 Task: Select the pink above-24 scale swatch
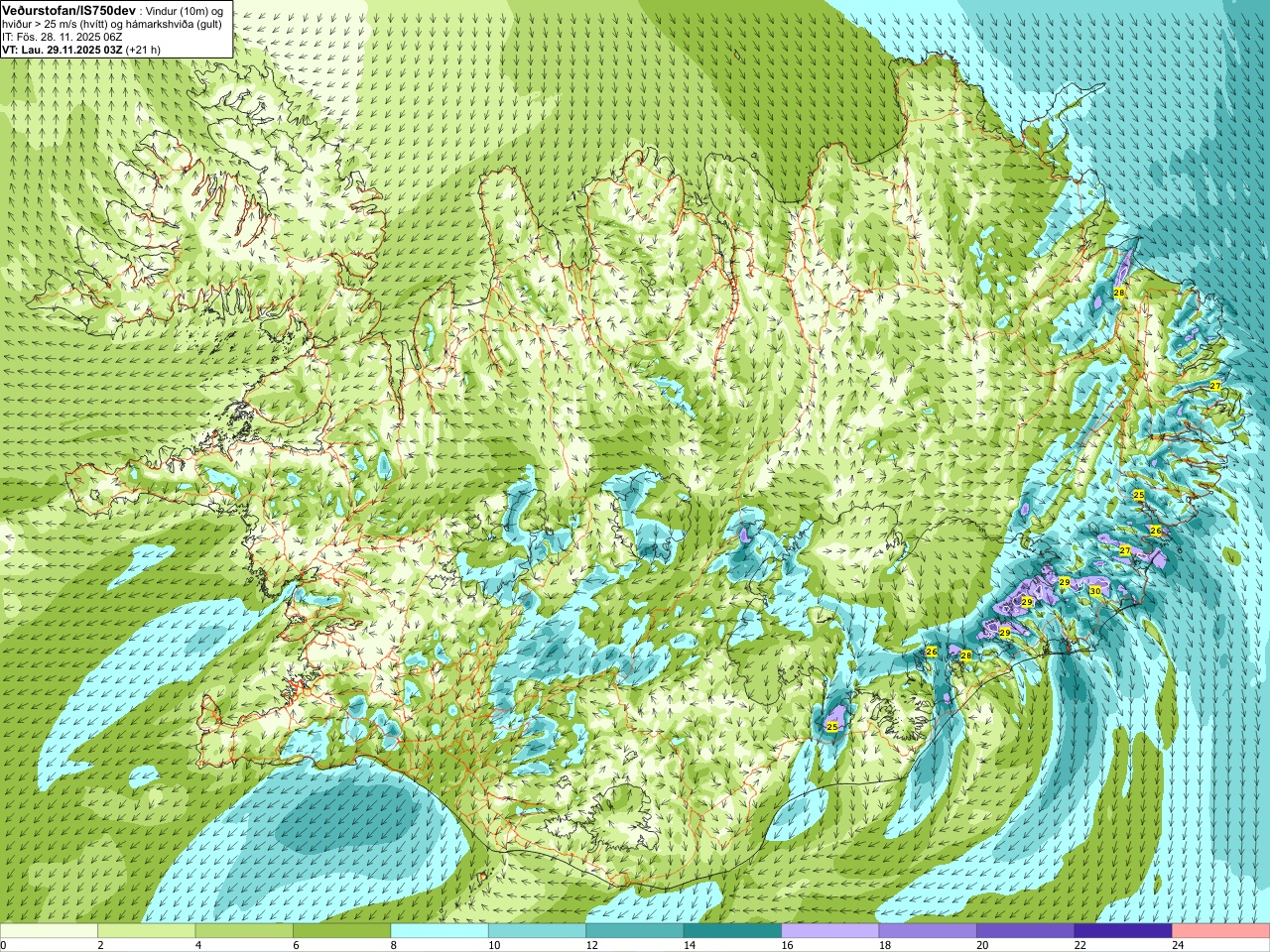point(1221,931)
